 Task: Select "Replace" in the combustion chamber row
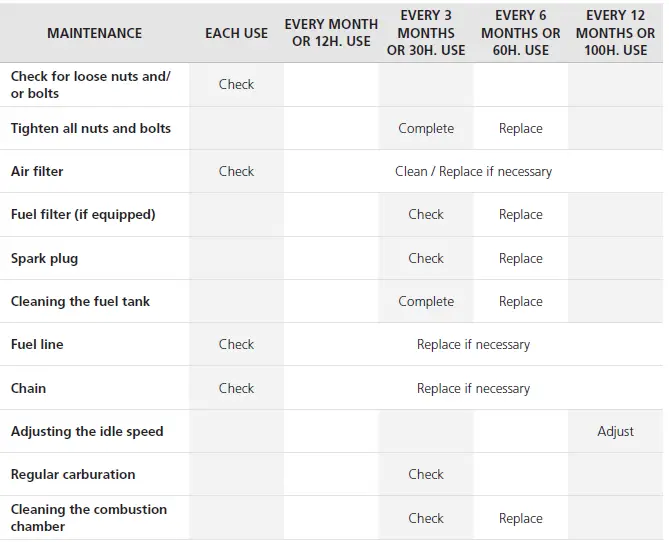point(521,518)
